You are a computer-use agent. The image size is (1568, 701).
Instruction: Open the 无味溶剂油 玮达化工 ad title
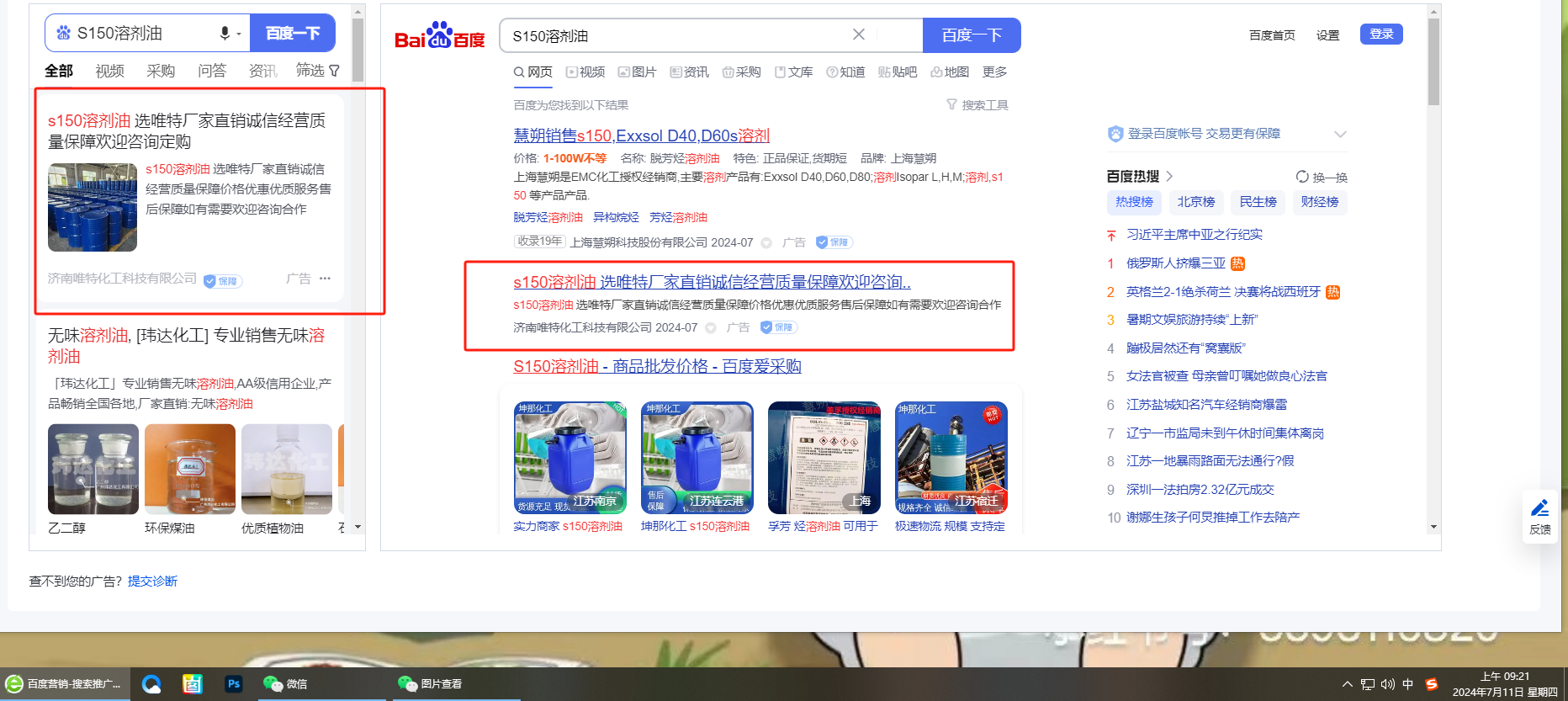pyautogui.click(x=186, y=346)
